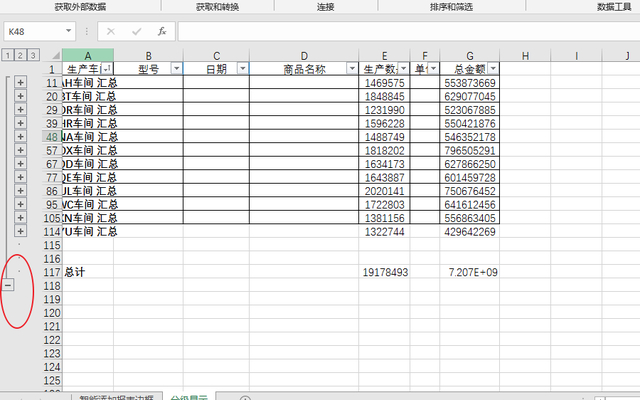Click the formula bar confirm checkmark icon

pos(136,31)
